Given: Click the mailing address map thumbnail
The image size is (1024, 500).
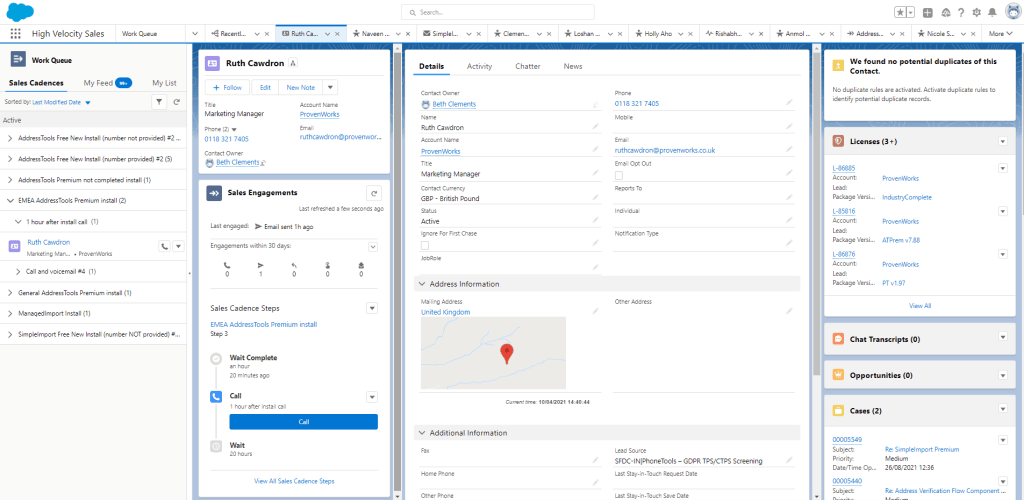Looking at the screenshot, I should [493, 353].
